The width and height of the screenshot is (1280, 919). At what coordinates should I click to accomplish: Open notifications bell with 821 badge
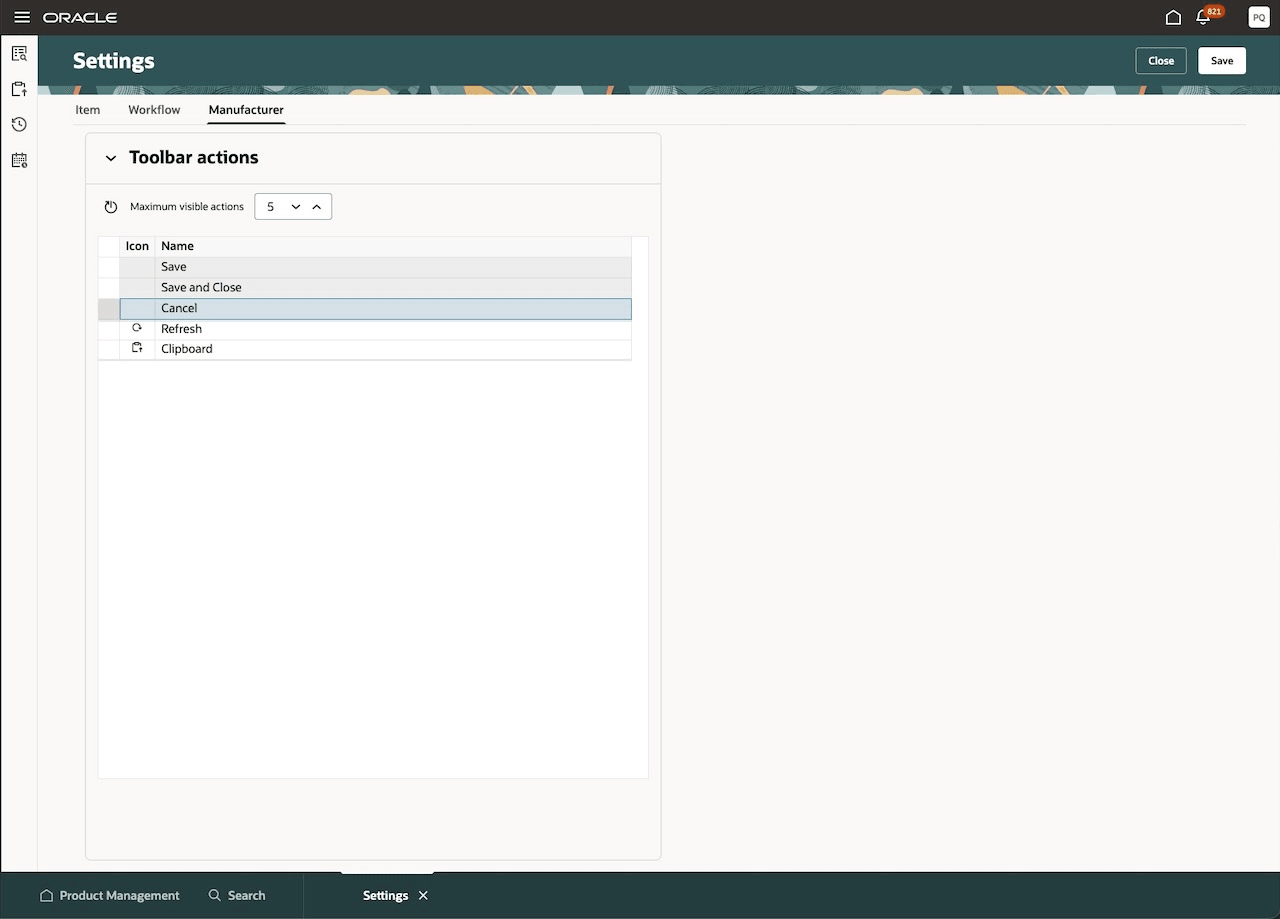pyautogui.click(x=1204, y=18)
